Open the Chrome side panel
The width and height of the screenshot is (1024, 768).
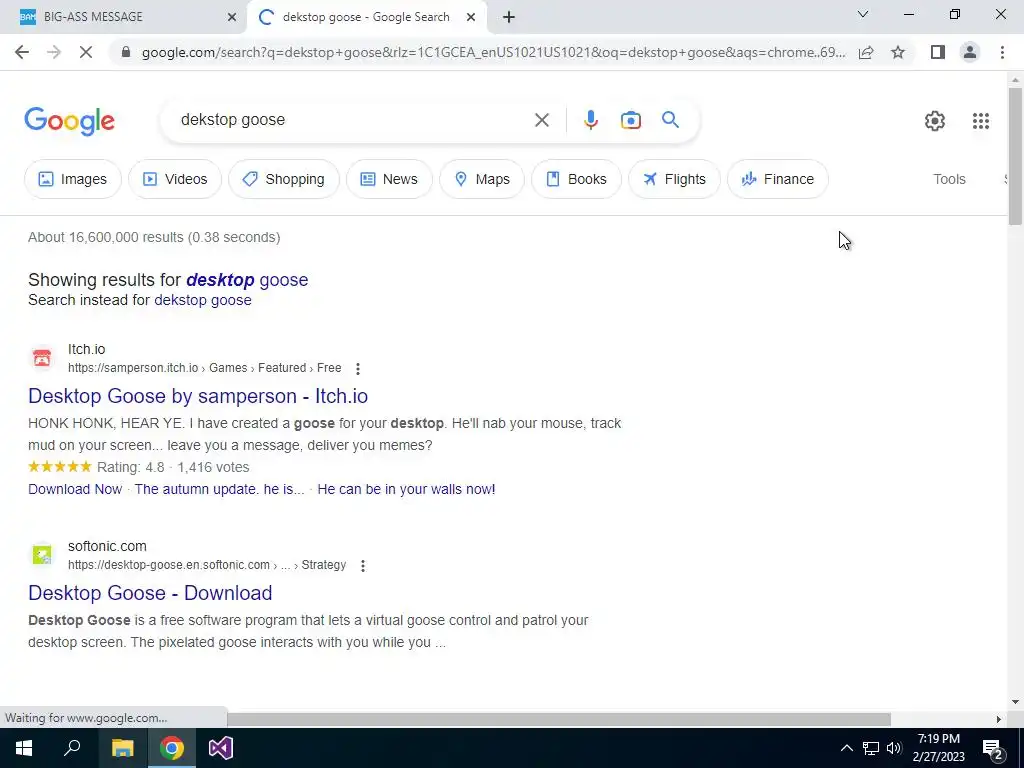coord(938,52)
